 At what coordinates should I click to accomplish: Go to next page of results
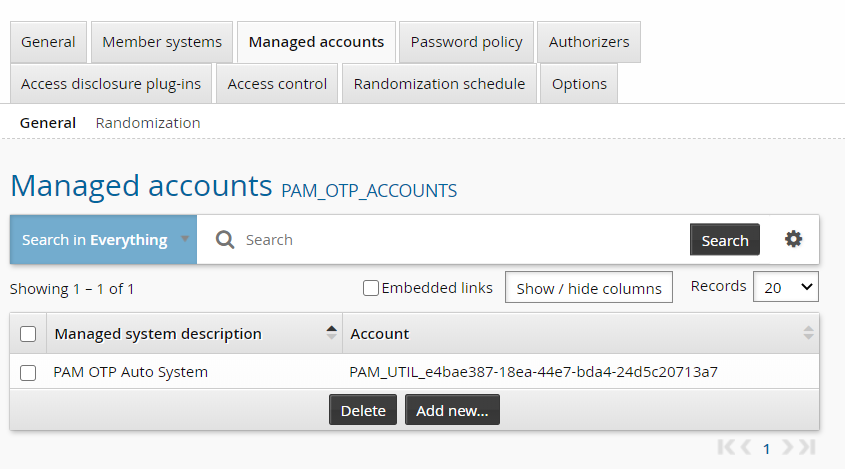[787, 447]
